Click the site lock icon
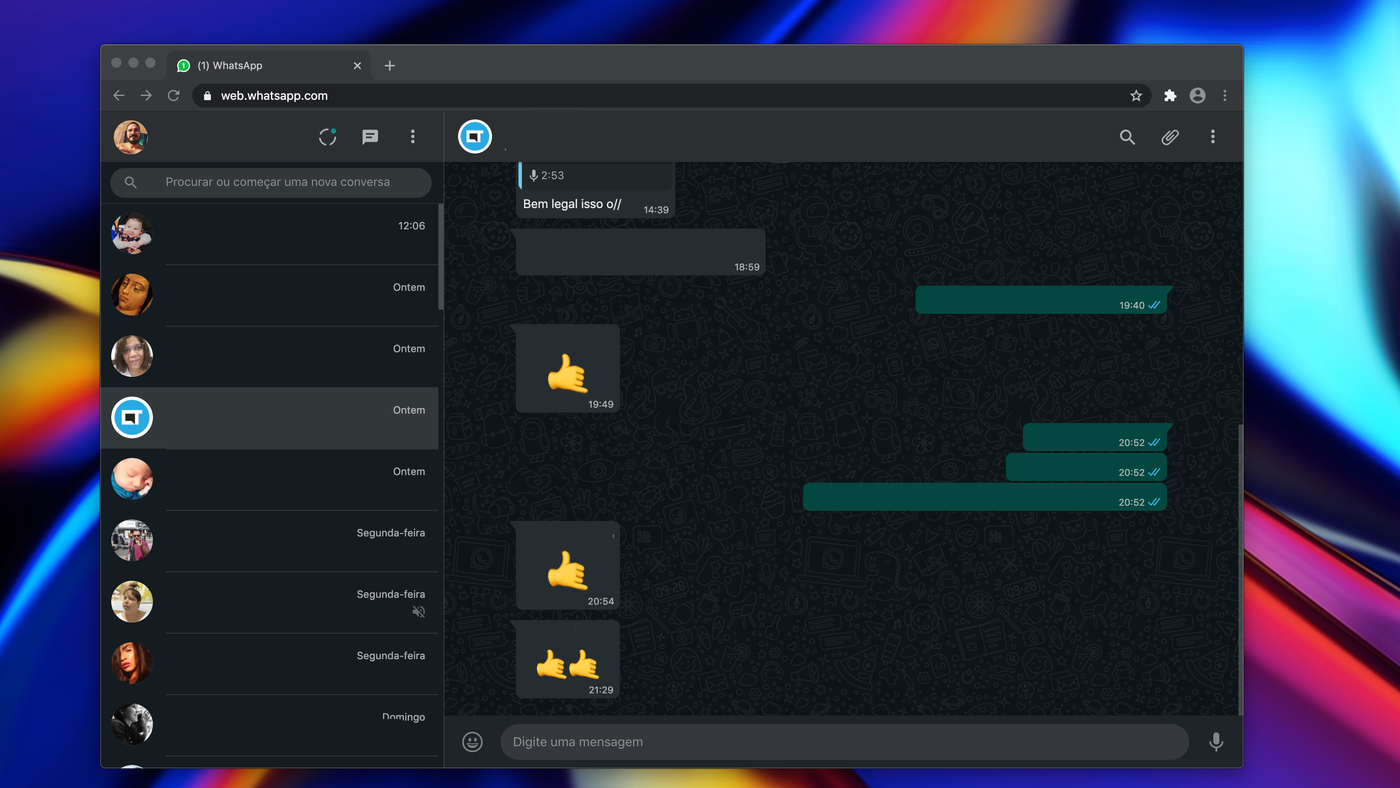1400x788 pixels. [208, 96]
